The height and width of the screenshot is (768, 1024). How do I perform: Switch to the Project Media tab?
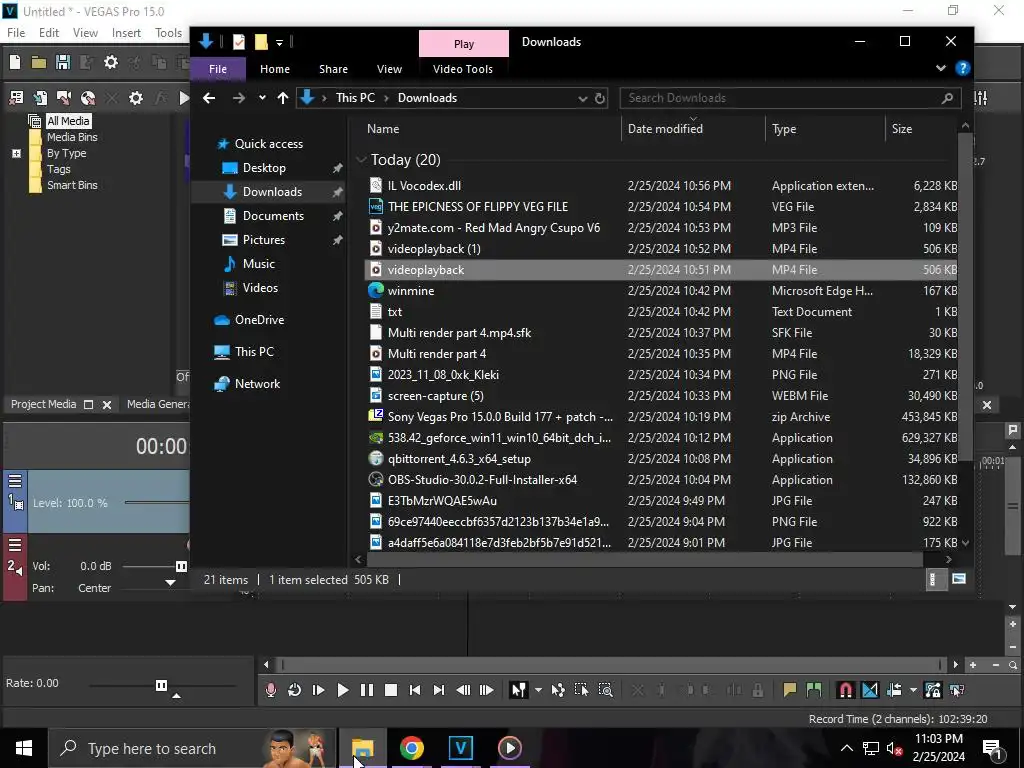click(43, 404)
